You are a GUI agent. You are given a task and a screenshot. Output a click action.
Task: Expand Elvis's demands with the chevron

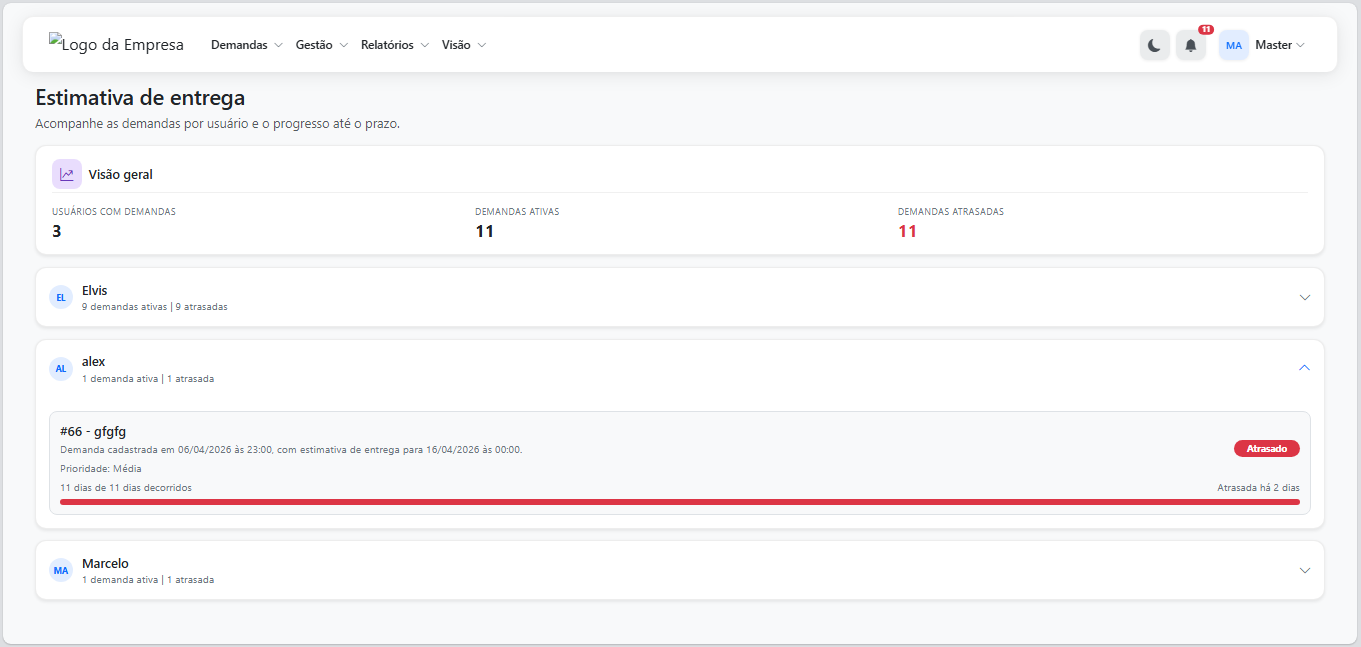tap(1304, 297)
